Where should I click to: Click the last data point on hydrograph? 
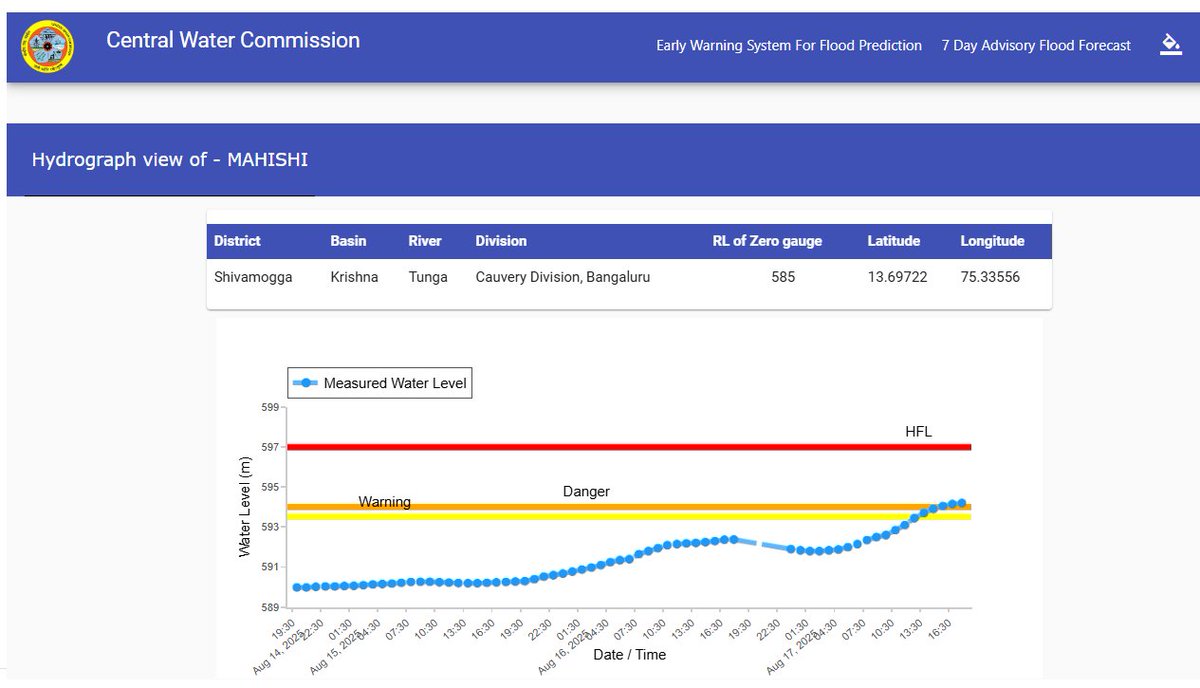click(962, 503)
